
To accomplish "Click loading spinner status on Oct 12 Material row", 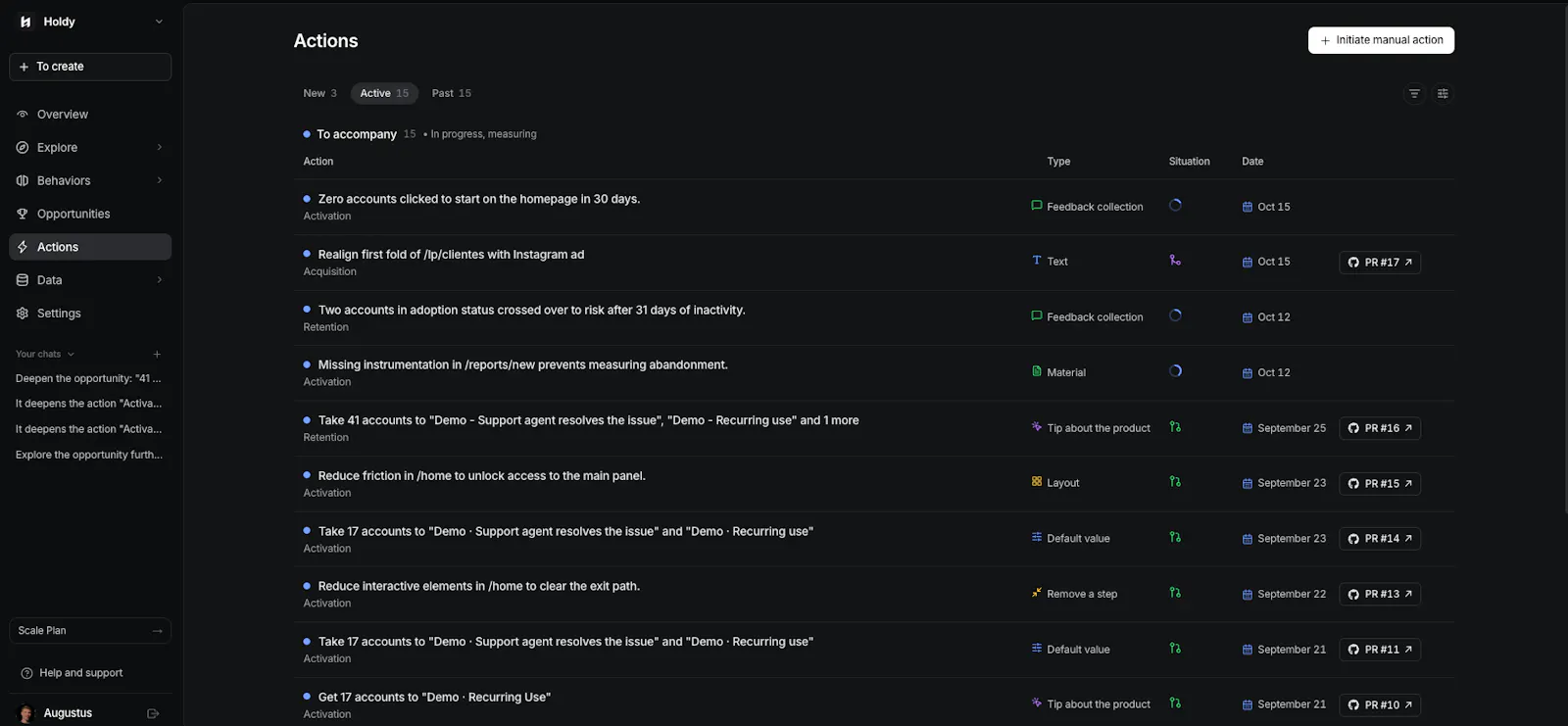I will click(1175, 371).
